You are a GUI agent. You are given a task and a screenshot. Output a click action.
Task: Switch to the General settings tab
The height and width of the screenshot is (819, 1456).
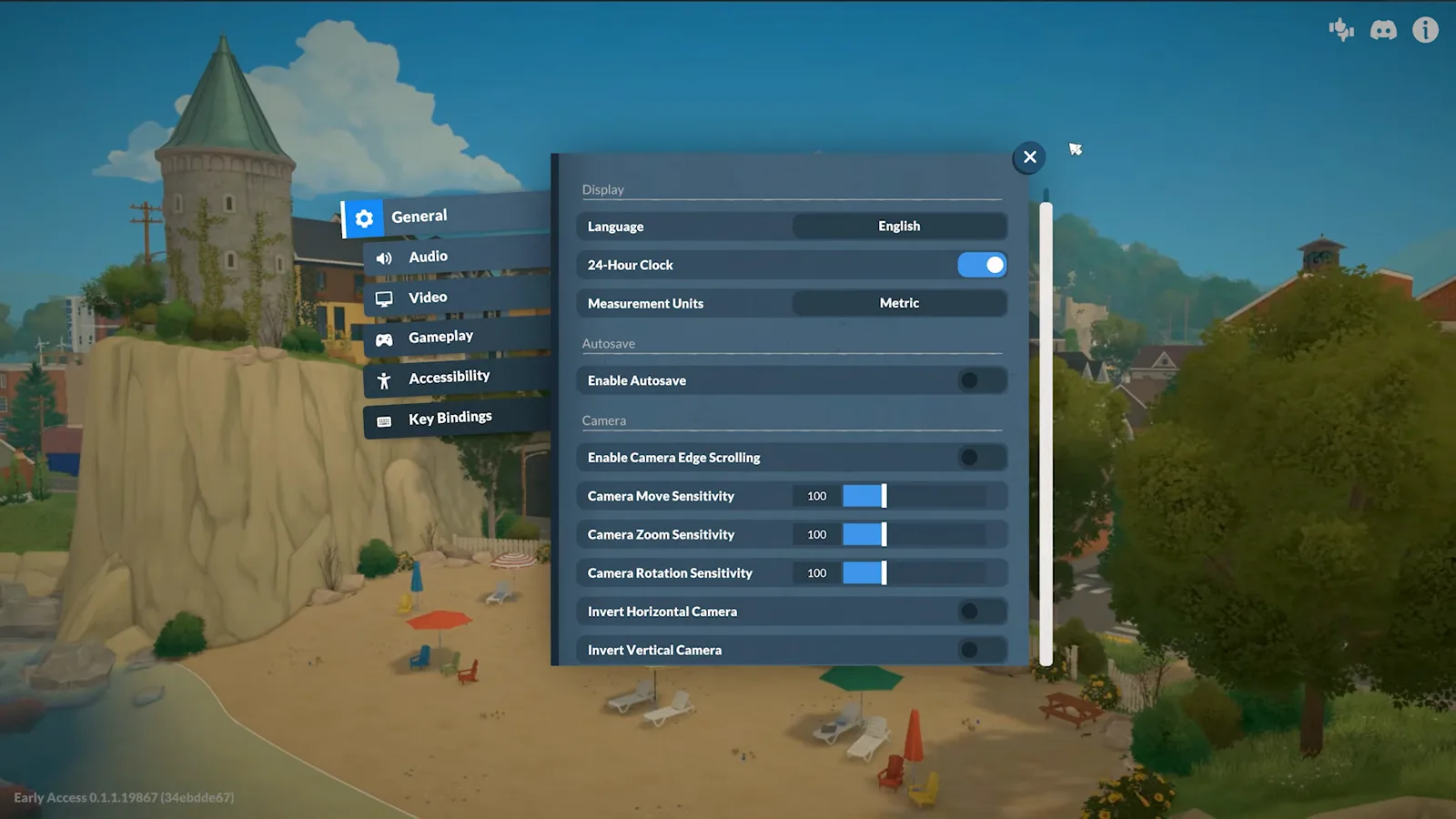point(446,217)
